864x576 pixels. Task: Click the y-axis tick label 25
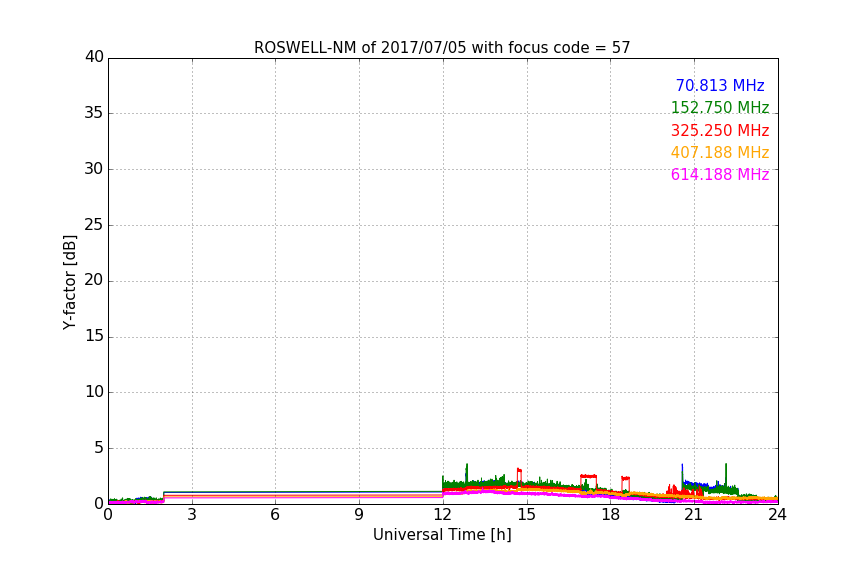[x=94, y=225]
